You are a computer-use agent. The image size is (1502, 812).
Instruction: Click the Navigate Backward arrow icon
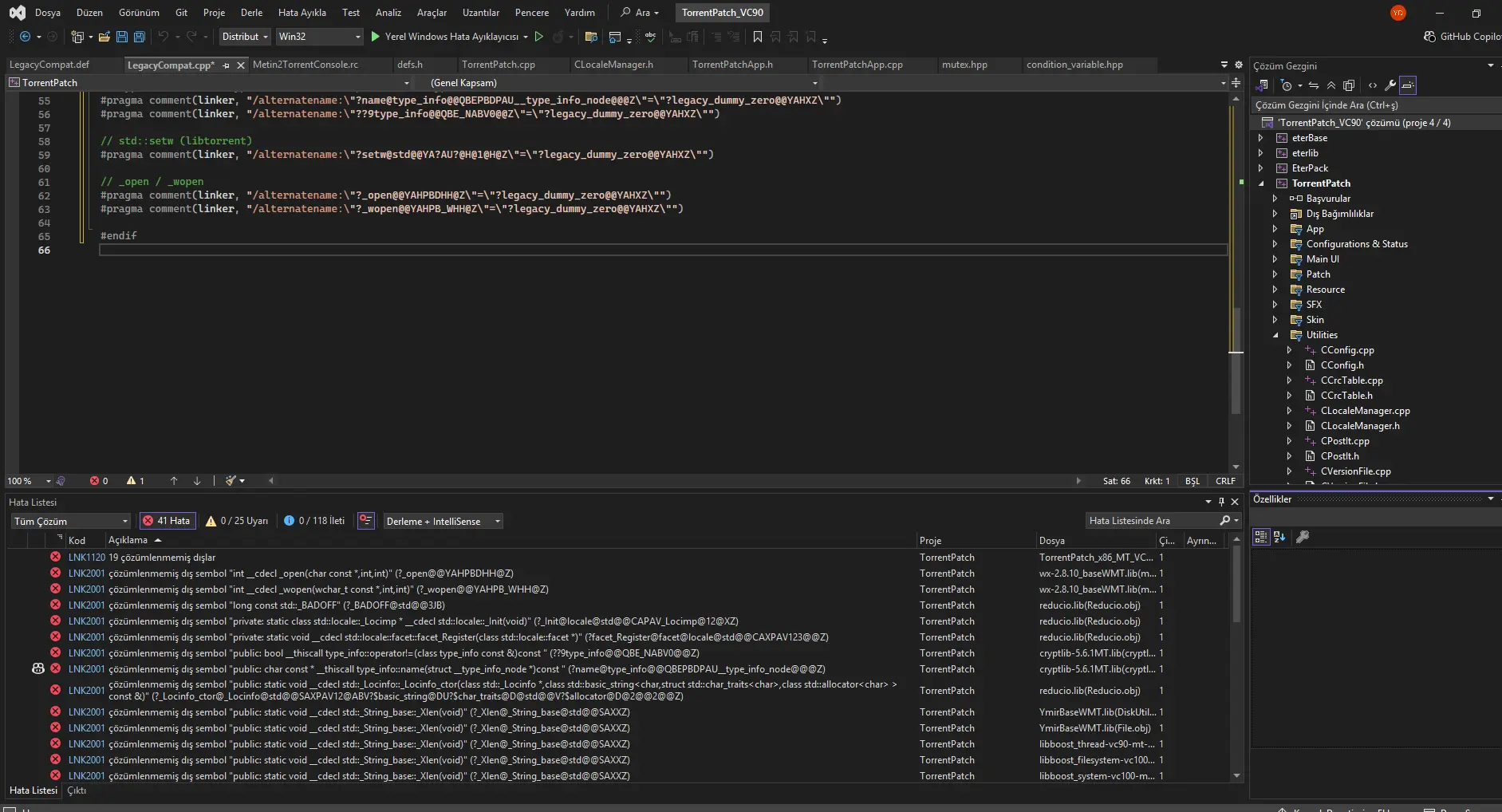(25, 37)
